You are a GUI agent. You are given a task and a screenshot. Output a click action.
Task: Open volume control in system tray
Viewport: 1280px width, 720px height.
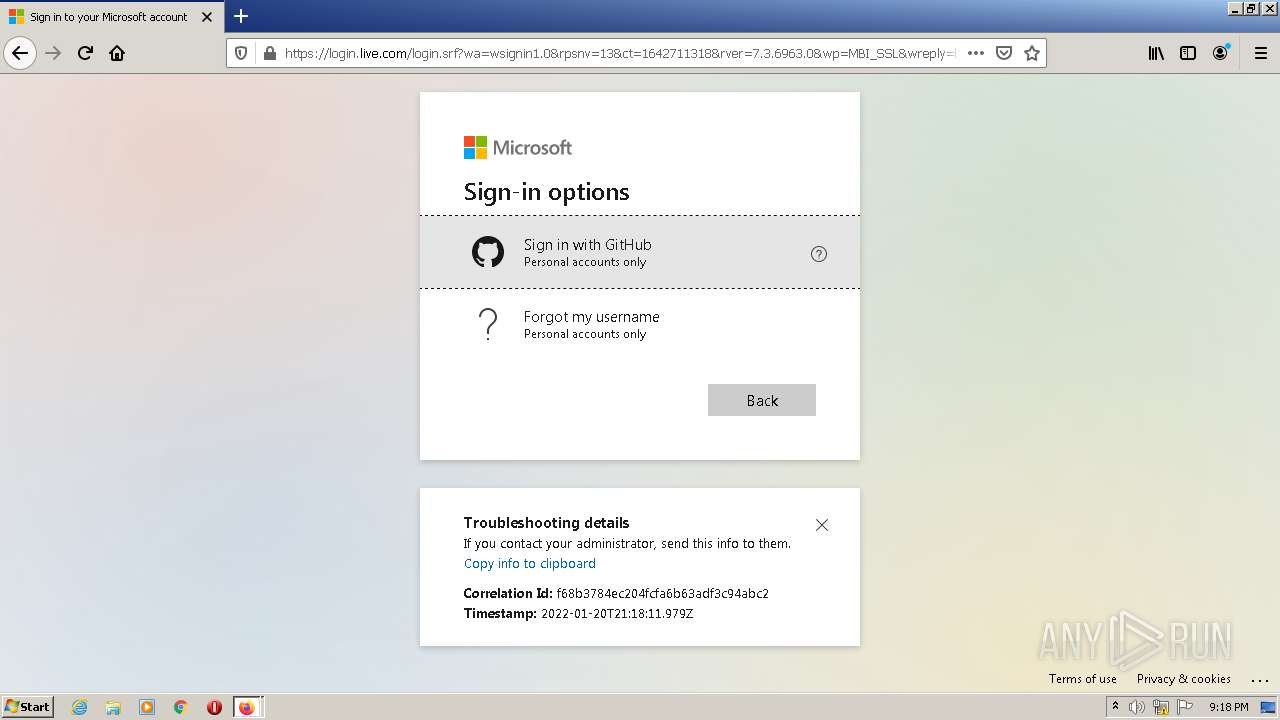[1137, 707]
